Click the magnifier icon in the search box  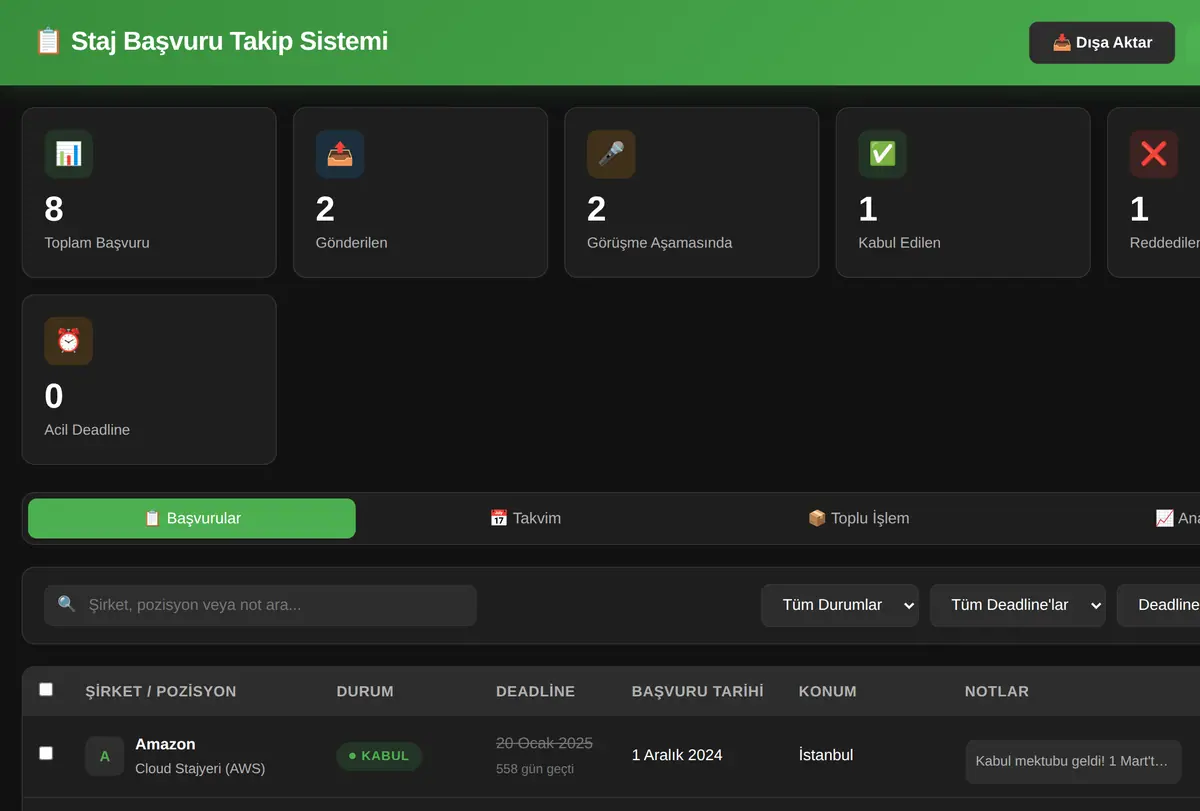67,604
